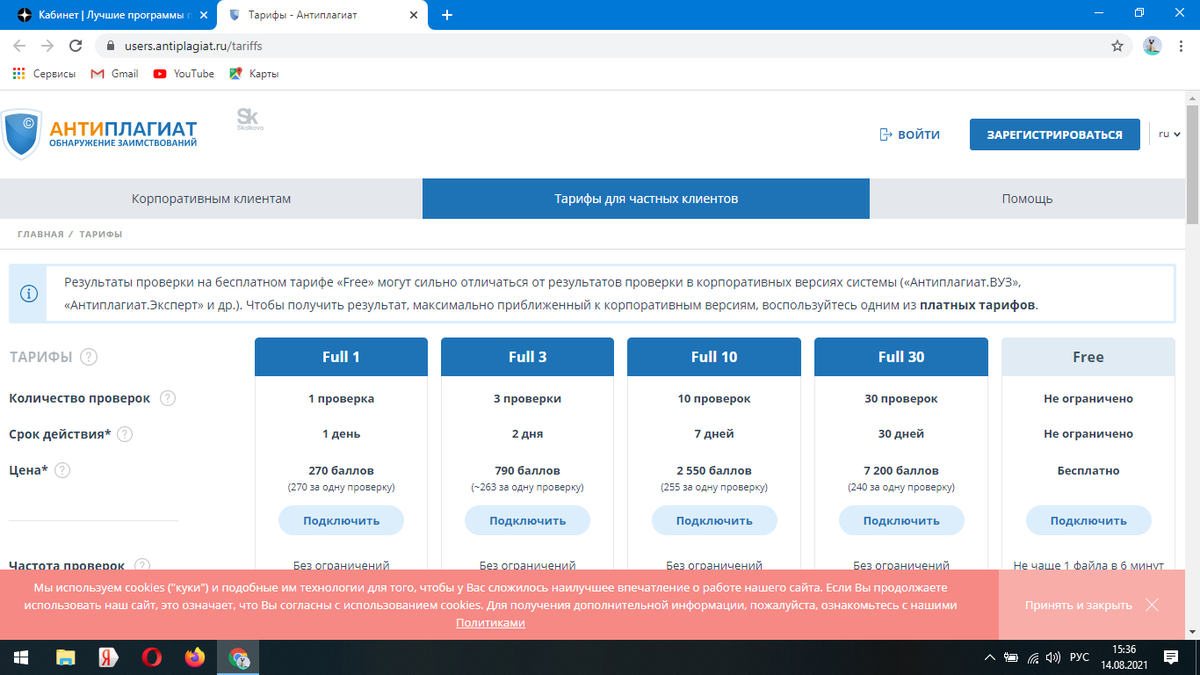Click Подключить under Full 3

pos(527,520)
